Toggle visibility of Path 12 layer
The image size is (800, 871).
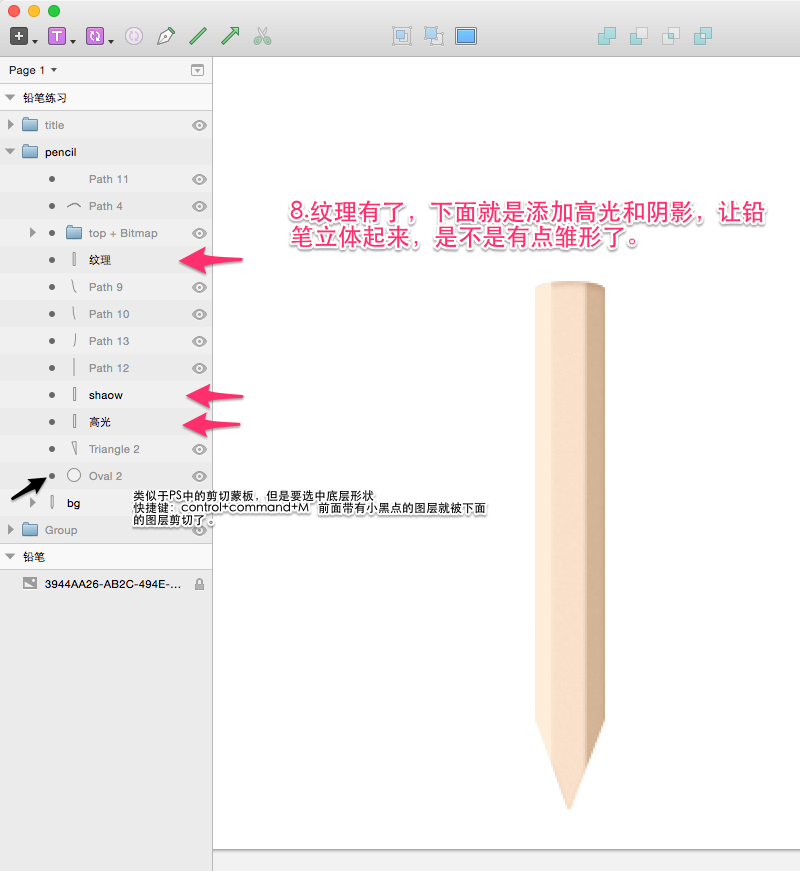click(x=199, y=368)
